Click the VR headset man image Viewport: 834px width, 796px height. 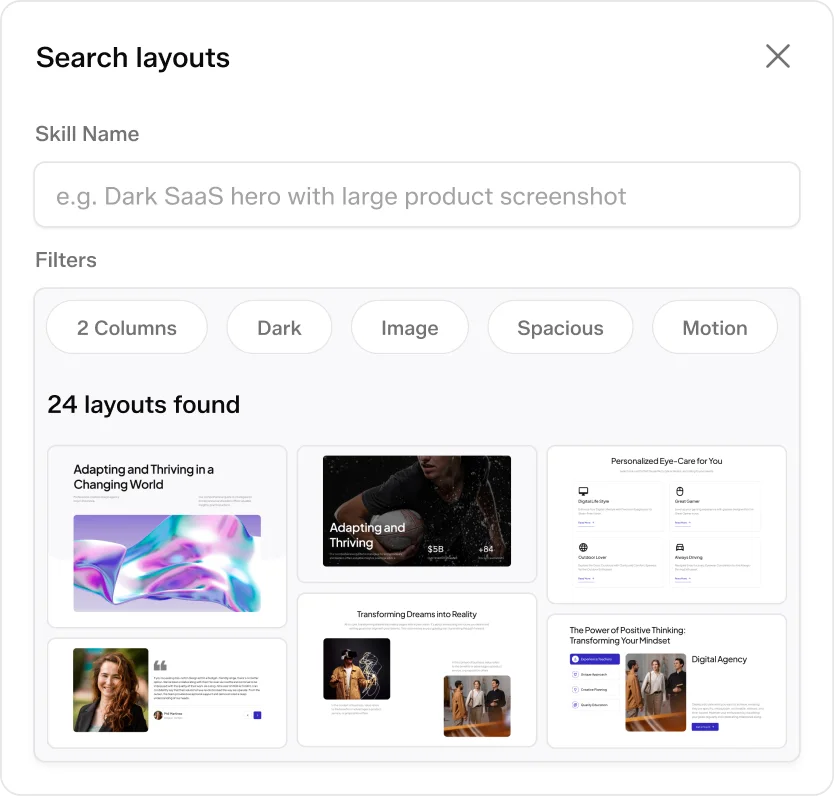tap(356, 668)
